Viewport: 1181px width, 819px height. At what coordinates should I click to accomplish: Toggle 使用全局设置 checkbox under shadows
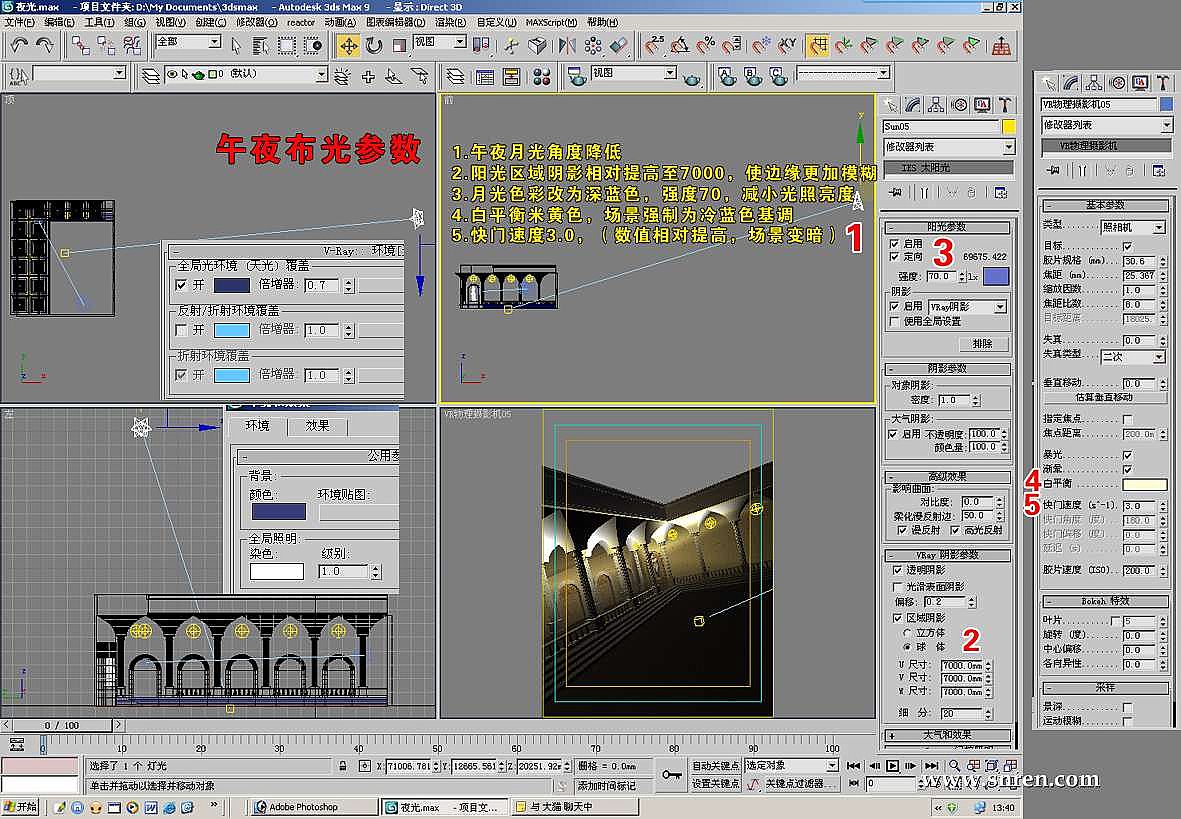(x=895, y=322)
